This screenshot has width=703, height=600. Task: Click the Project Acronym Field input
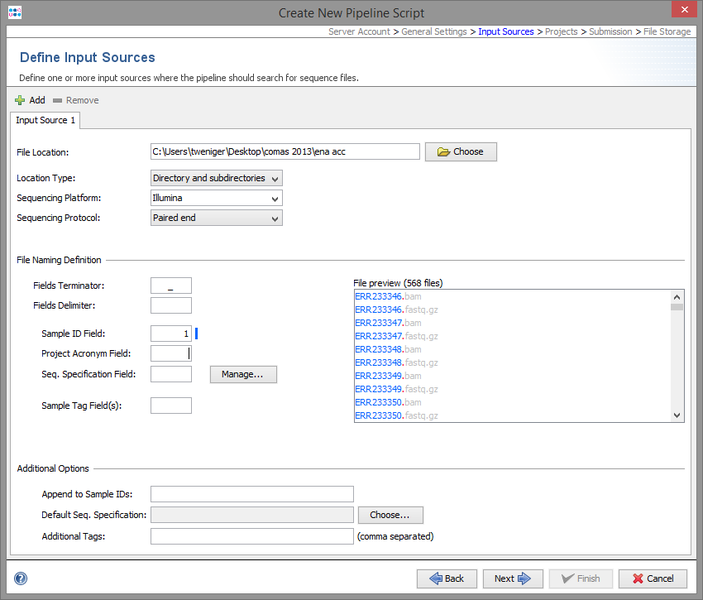pos(171,353)
